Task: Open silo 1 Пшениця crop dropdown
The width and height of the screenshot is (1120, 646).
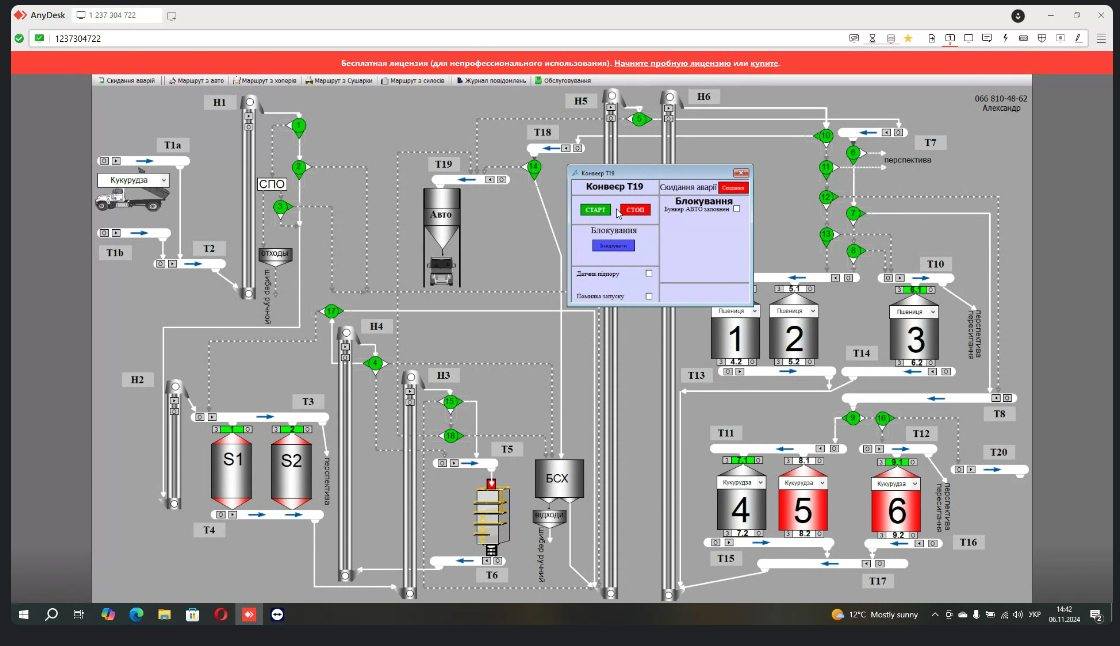Action: [x=735, y=311]
